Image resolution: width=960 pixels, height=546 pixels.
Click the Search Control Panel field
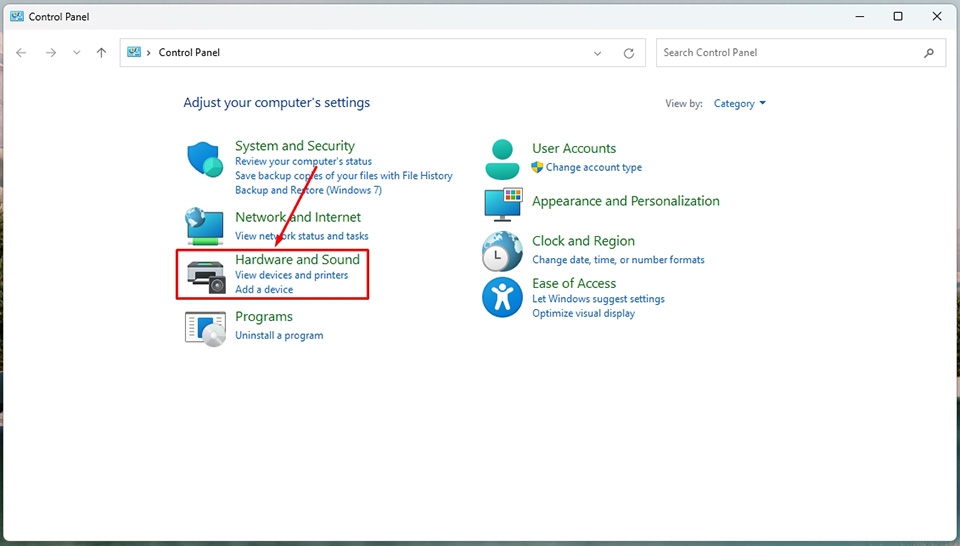point(801,53)
